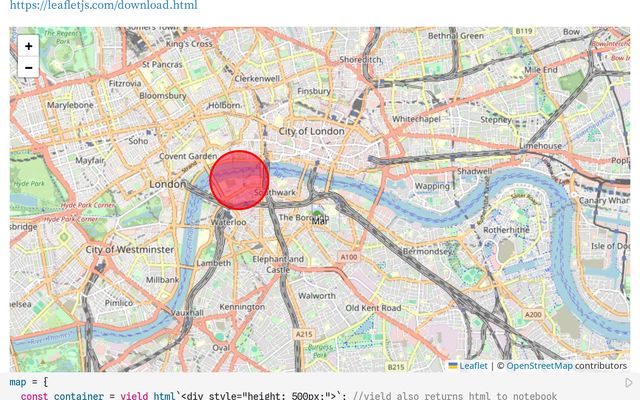Click the Canary Wharf label

(x=604, y=200)
